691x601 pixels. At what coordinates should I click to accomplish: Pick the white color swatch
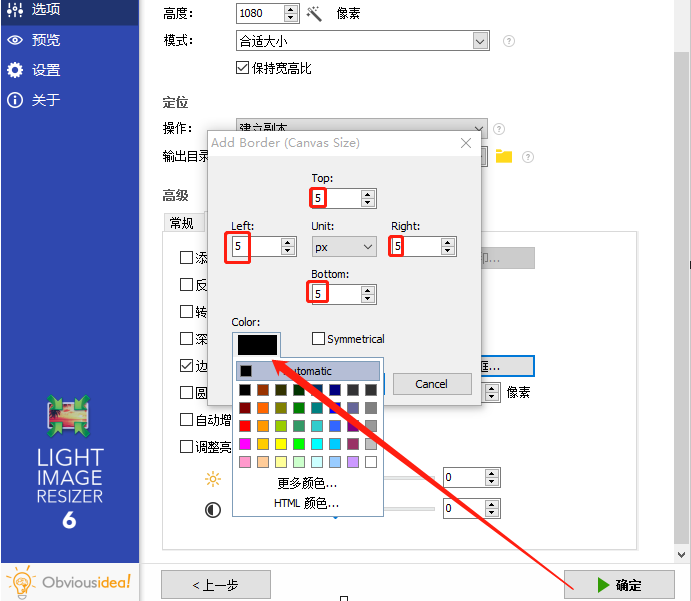pos(371,462)
